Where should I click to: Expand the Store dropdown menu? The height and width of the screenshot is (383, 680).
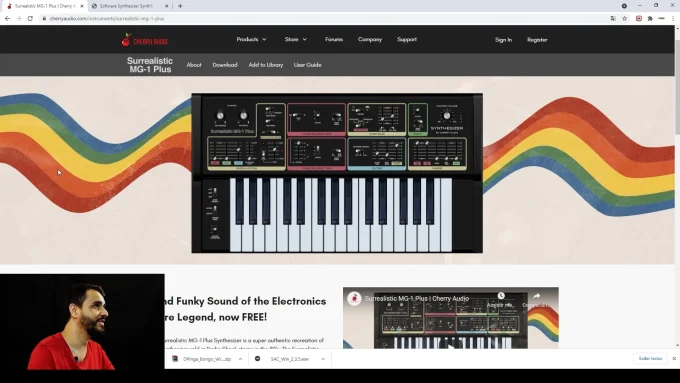pos(296,39)
